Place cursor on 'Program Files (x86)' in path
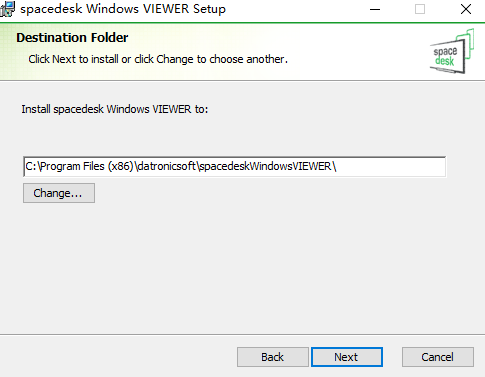485x377 pixels. click(x=87, y=166)
